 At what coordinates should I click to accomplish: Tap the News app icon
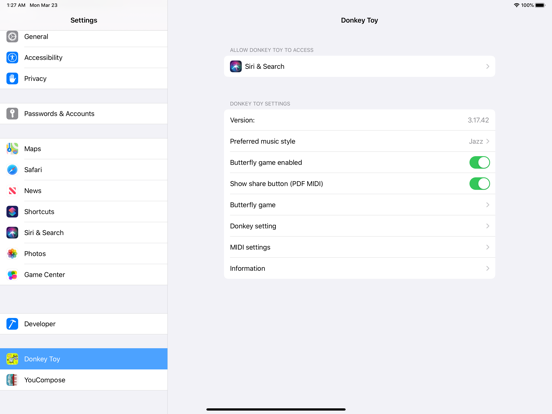(x=12, y=191)
